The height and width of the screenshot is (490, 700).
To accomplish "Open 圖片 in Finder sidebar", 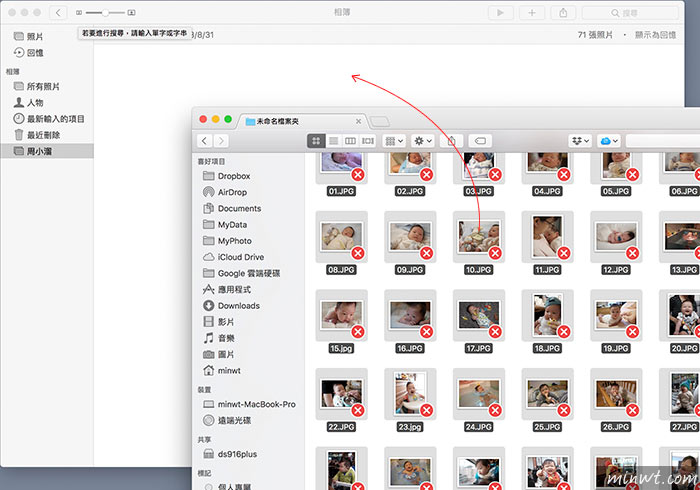I will click(218, 354).
